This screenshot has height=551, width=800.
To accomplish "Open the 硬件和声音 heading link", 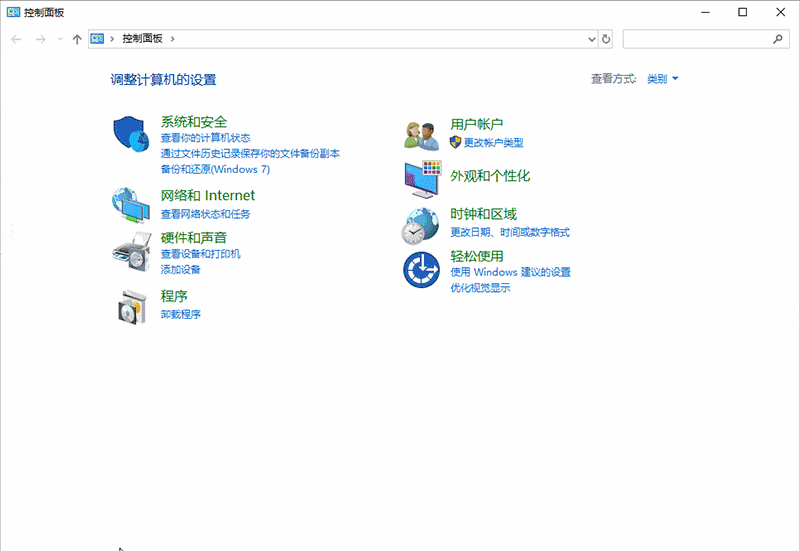I will pyautogui.click(x=194, y=238).
